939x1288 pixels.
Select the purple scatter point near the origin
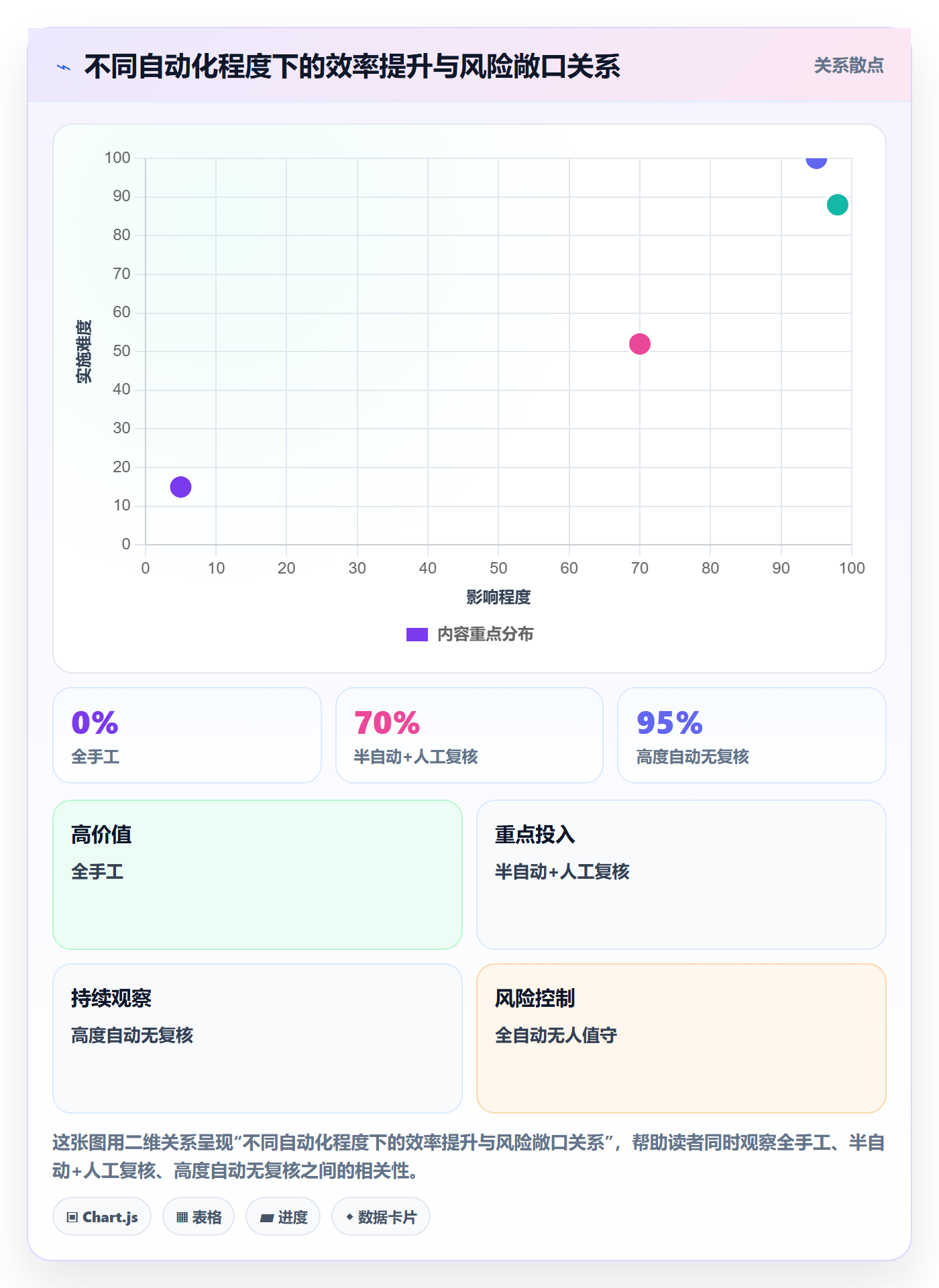pyautogui.click(x=180, y=486)
